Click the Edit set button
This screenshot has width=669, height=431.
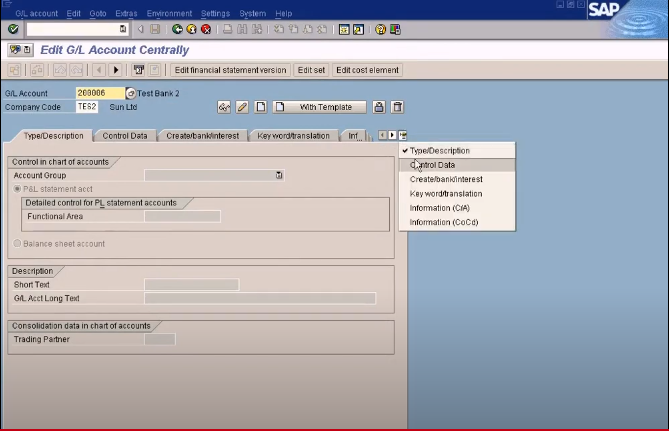(x=311, y=70)
